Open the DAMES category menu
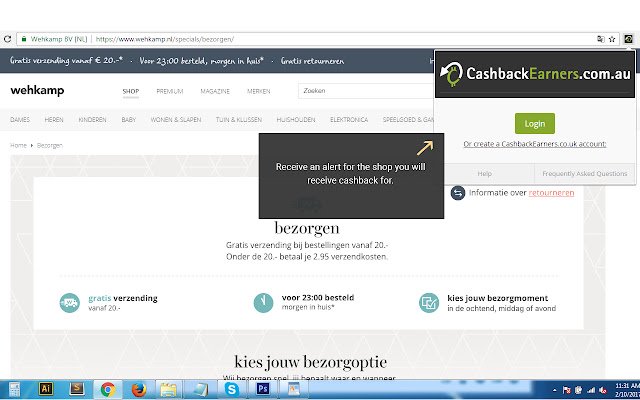Image resolution: width=640 pixels, height=400 pixels. click(20, 120)
